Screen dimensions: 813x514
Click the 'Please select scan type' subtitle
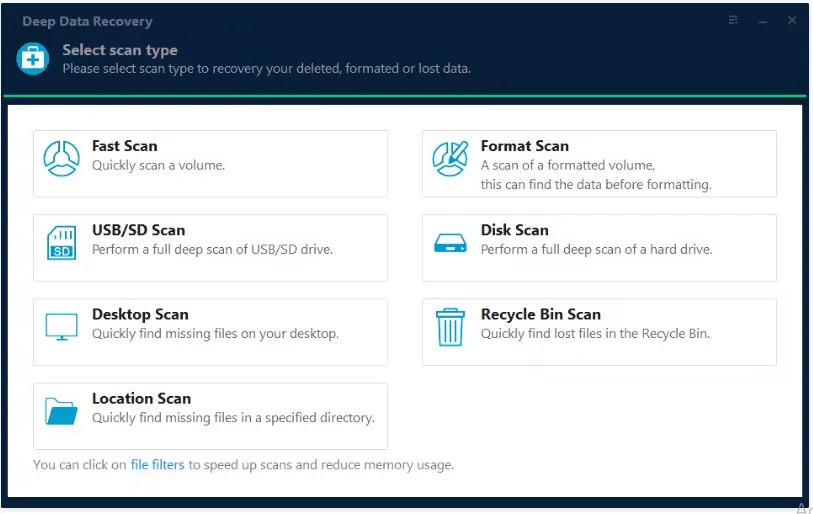267,68
